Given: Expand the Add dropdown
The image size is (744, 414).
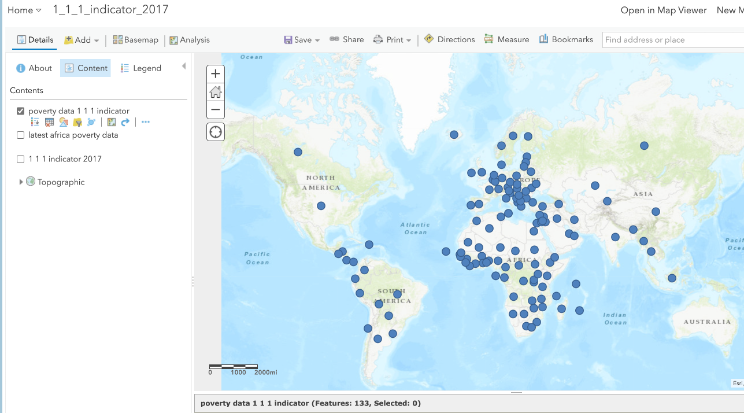Looking at the screenshot, I should point(81,40).
